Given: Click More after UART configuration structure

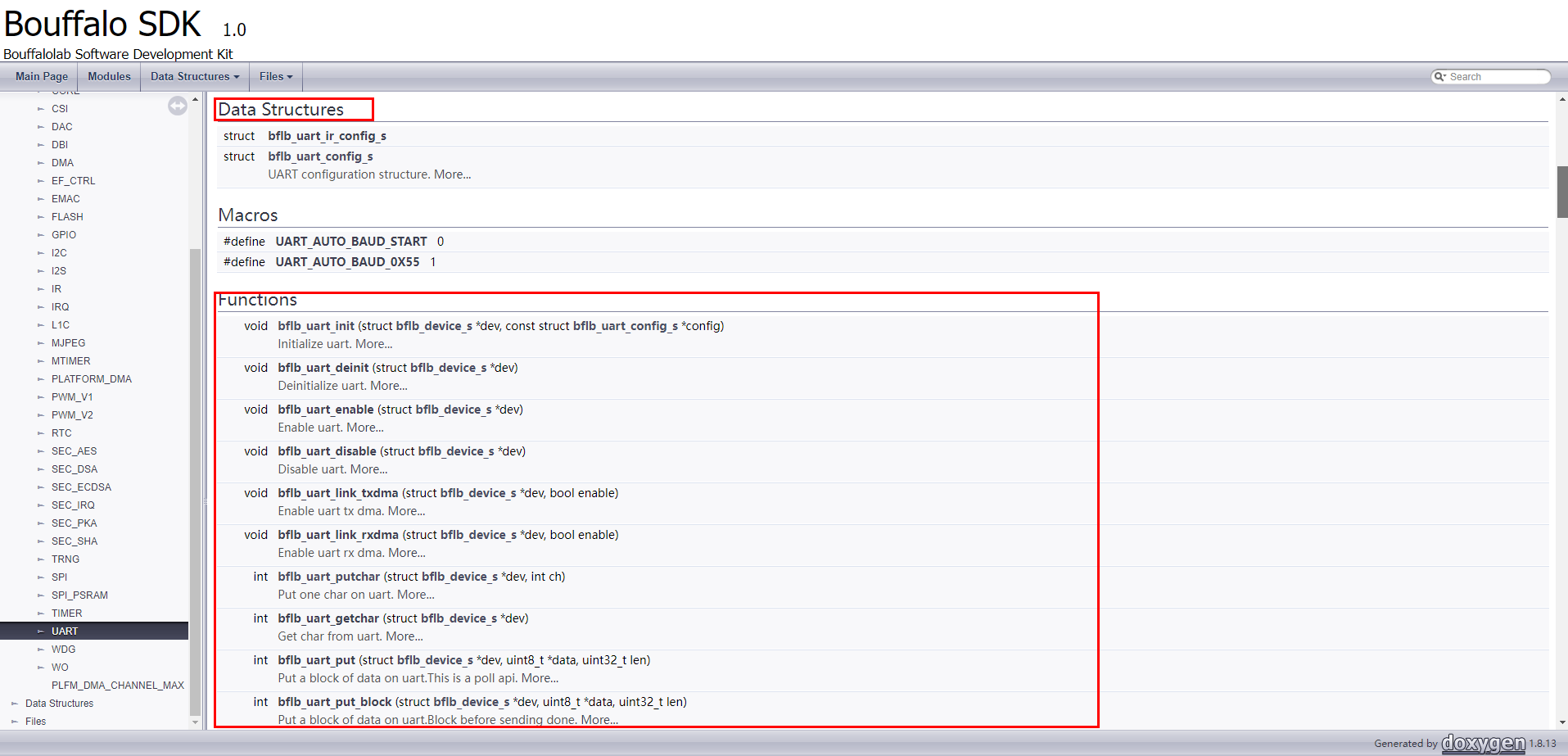Looking at the screenshot, I should click(452, 174).
